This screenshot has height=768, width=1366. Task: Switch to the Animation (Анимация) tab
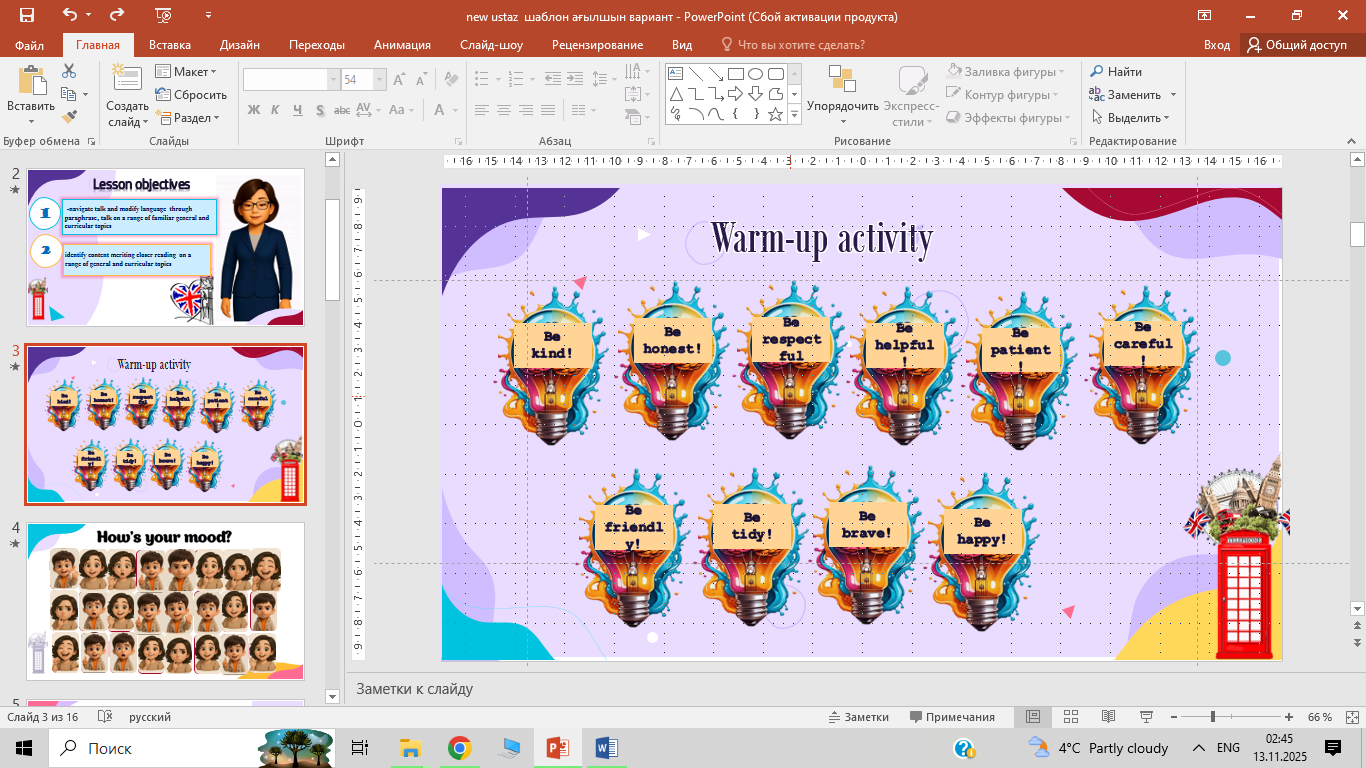coord(402,45)
